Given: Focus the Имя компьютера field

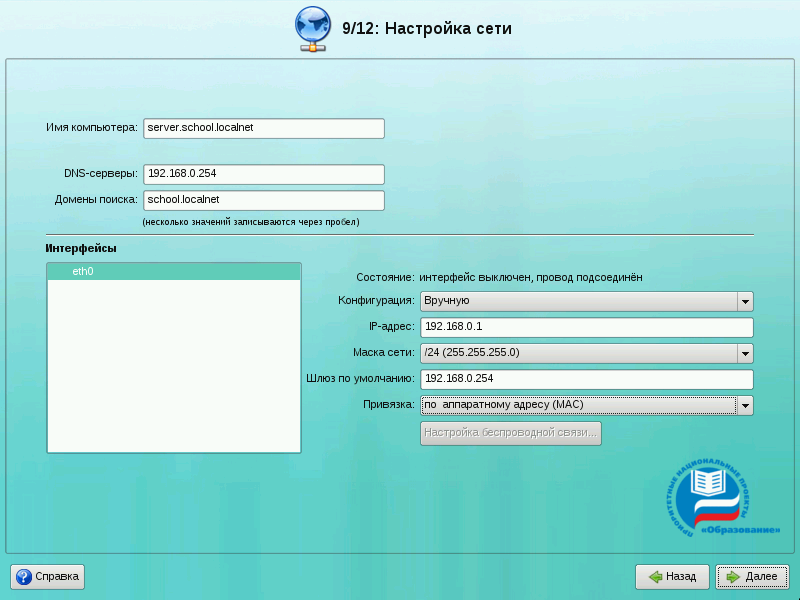Looking at the screenshot, I should pos(264,128).
